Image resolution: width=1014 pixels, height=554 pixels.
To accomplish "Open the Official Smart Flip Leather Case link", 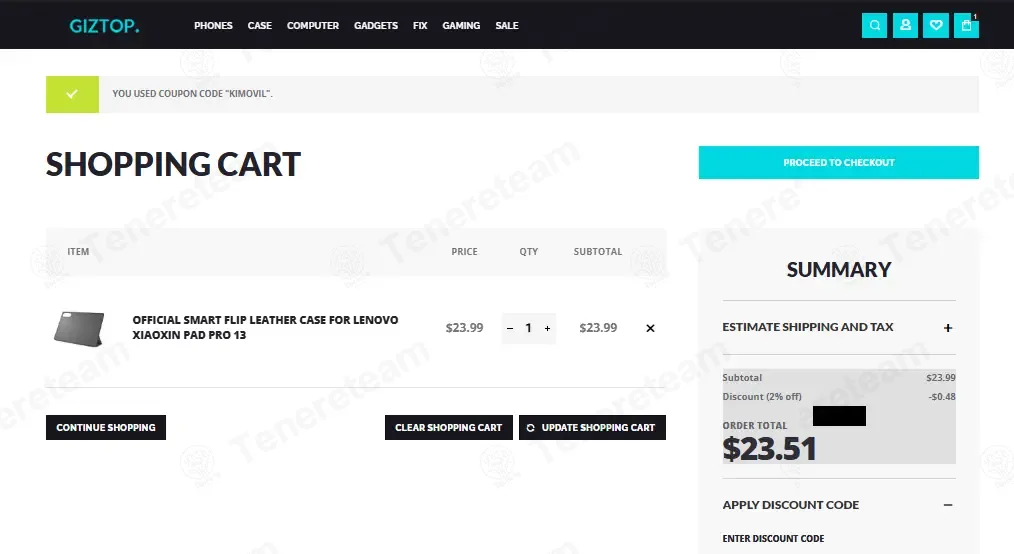I will (x=265, y=327).
